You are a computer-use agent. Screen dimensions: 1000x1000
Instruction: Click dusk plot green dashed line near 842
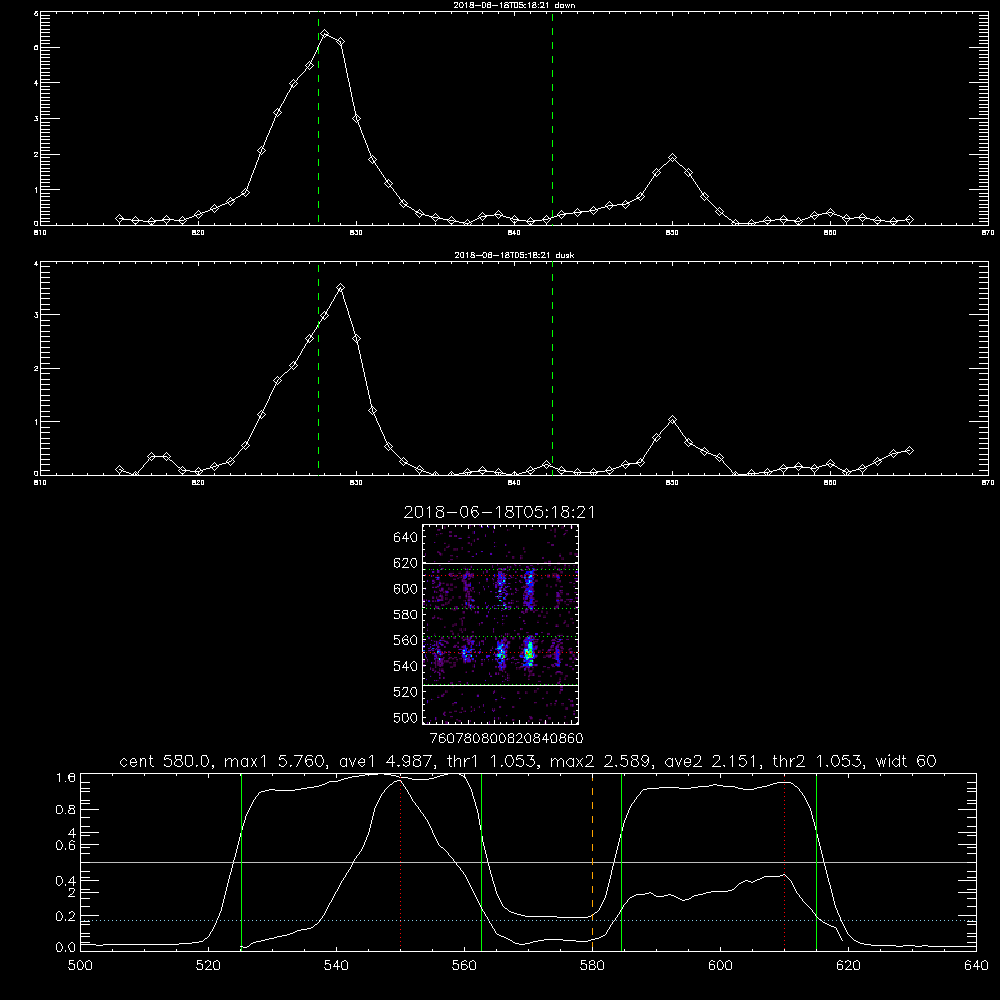(552, 368)
